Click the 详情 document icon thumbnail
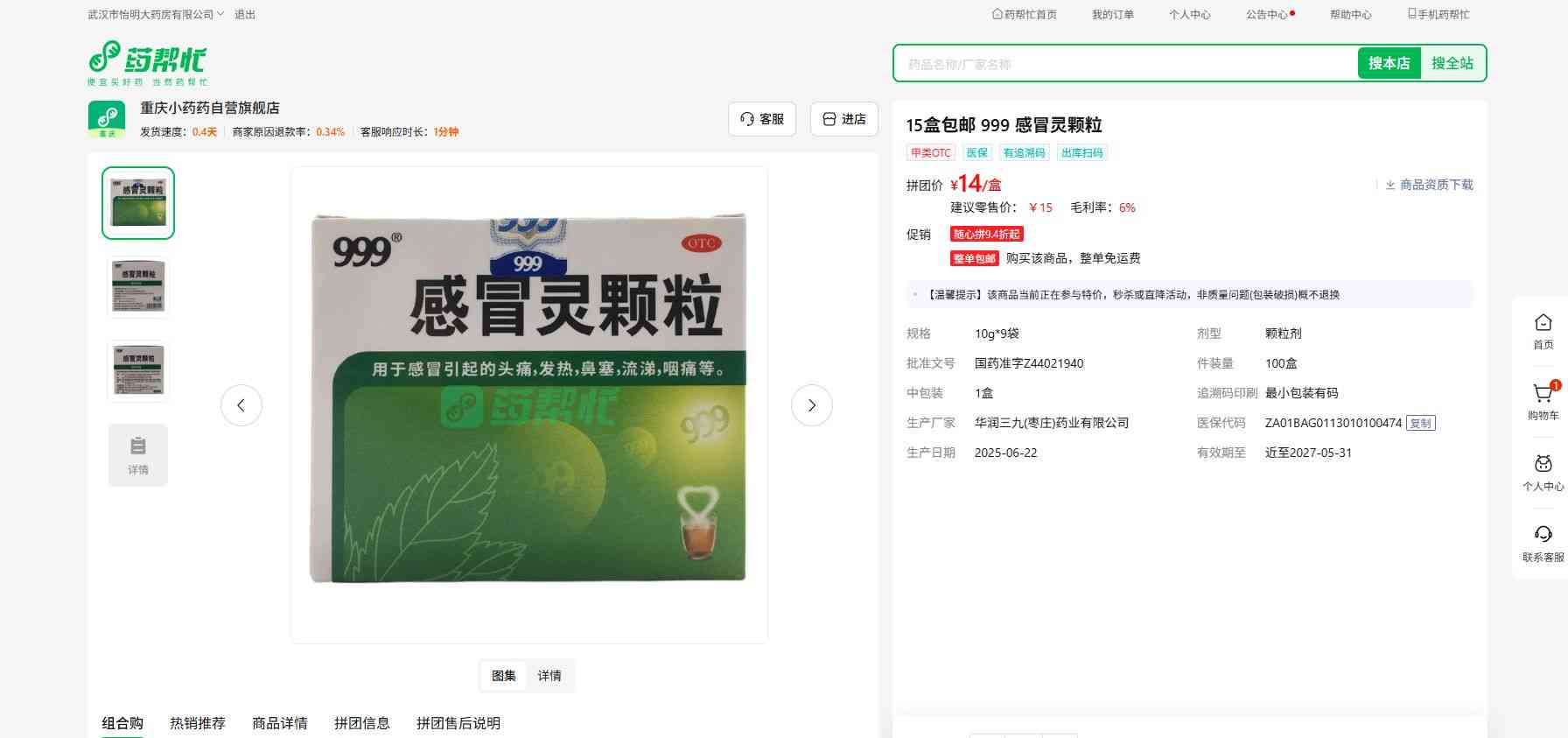 tap(138, 454)
